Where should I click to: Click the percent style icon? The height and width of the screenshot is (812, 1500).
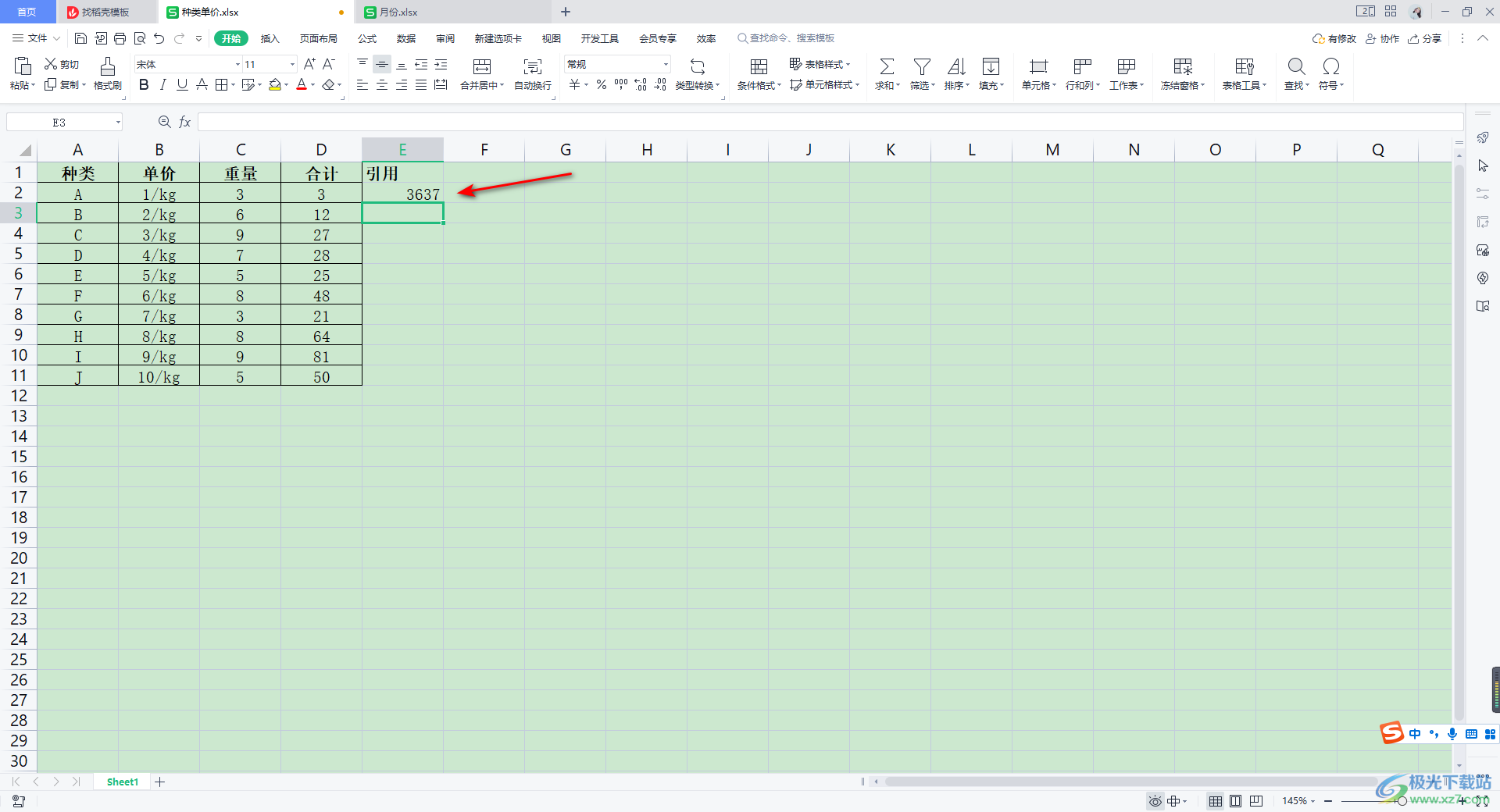tap(602, 84)
